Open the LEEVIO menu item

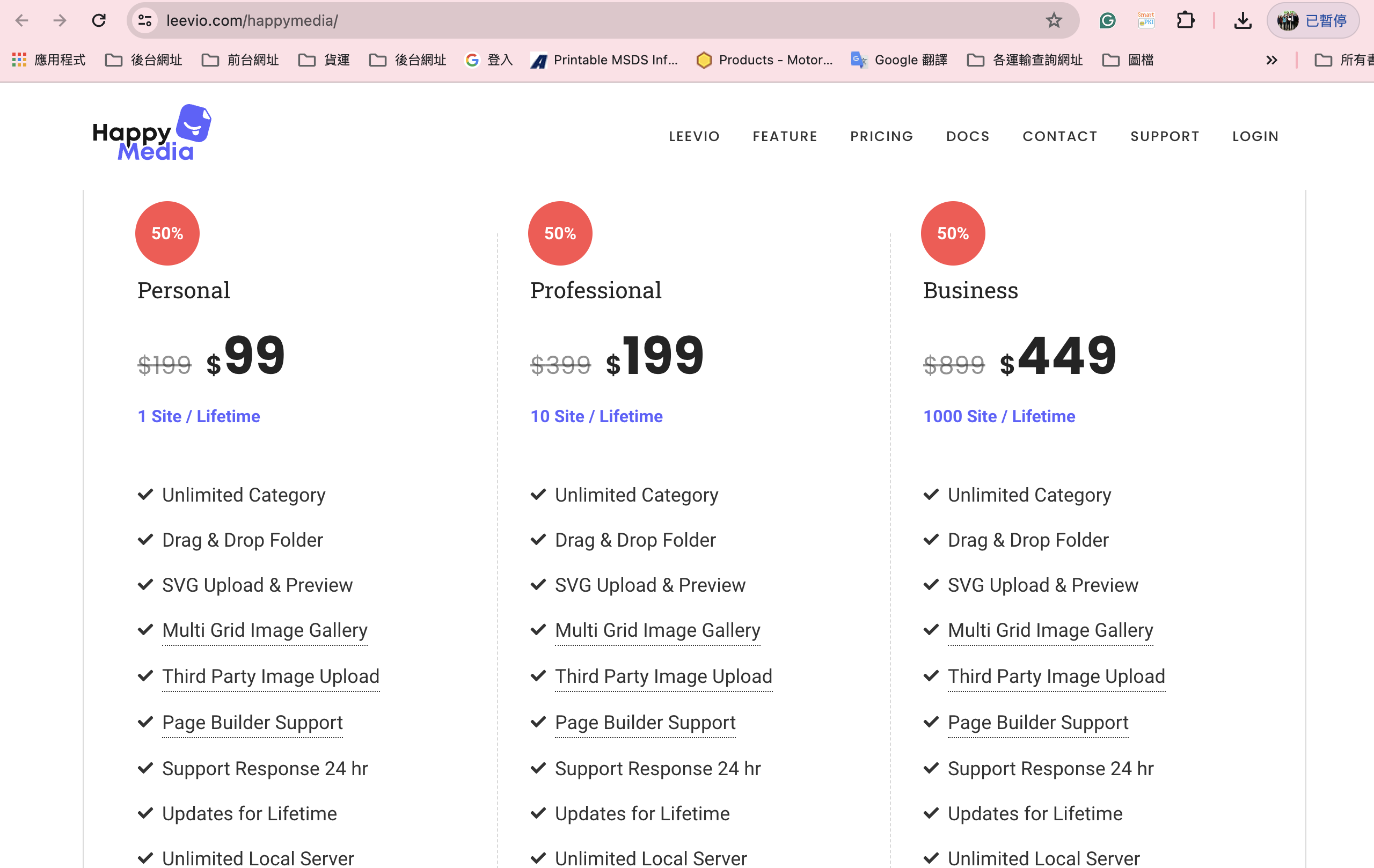tap(694, 136)
